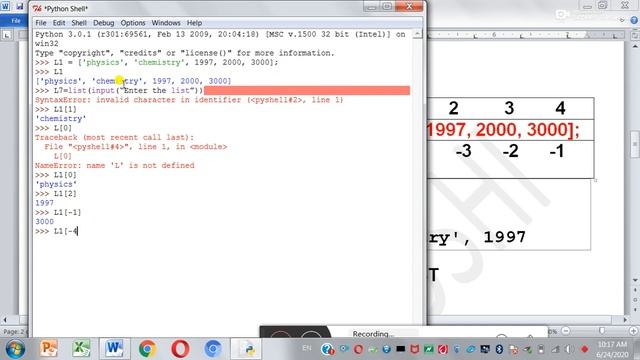640x360 pixels.
Task: Open the Options menu
Action: tap(133, 23)
